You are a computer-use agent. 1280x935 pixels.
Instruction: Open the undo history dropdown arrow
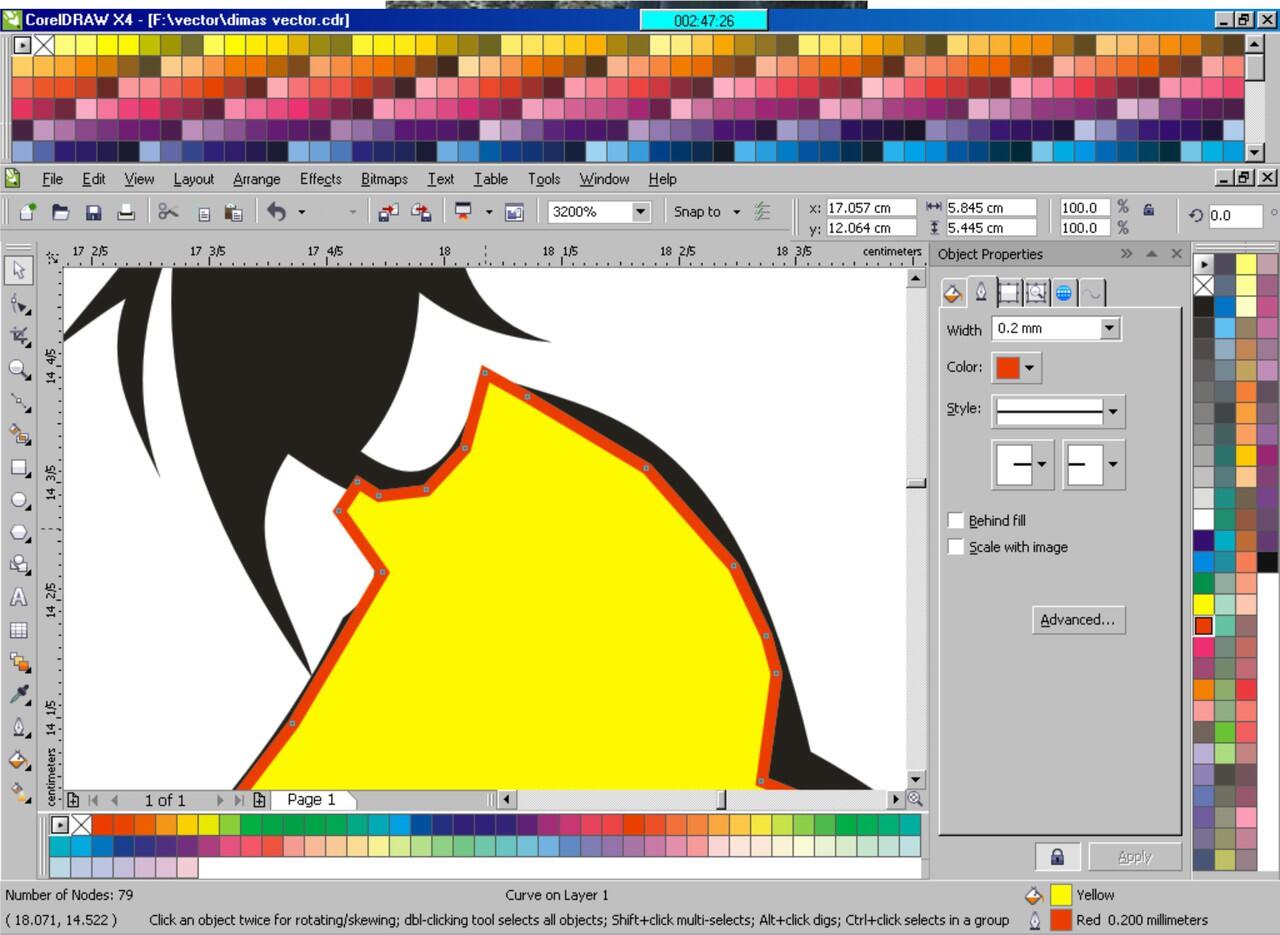point(301,212)
